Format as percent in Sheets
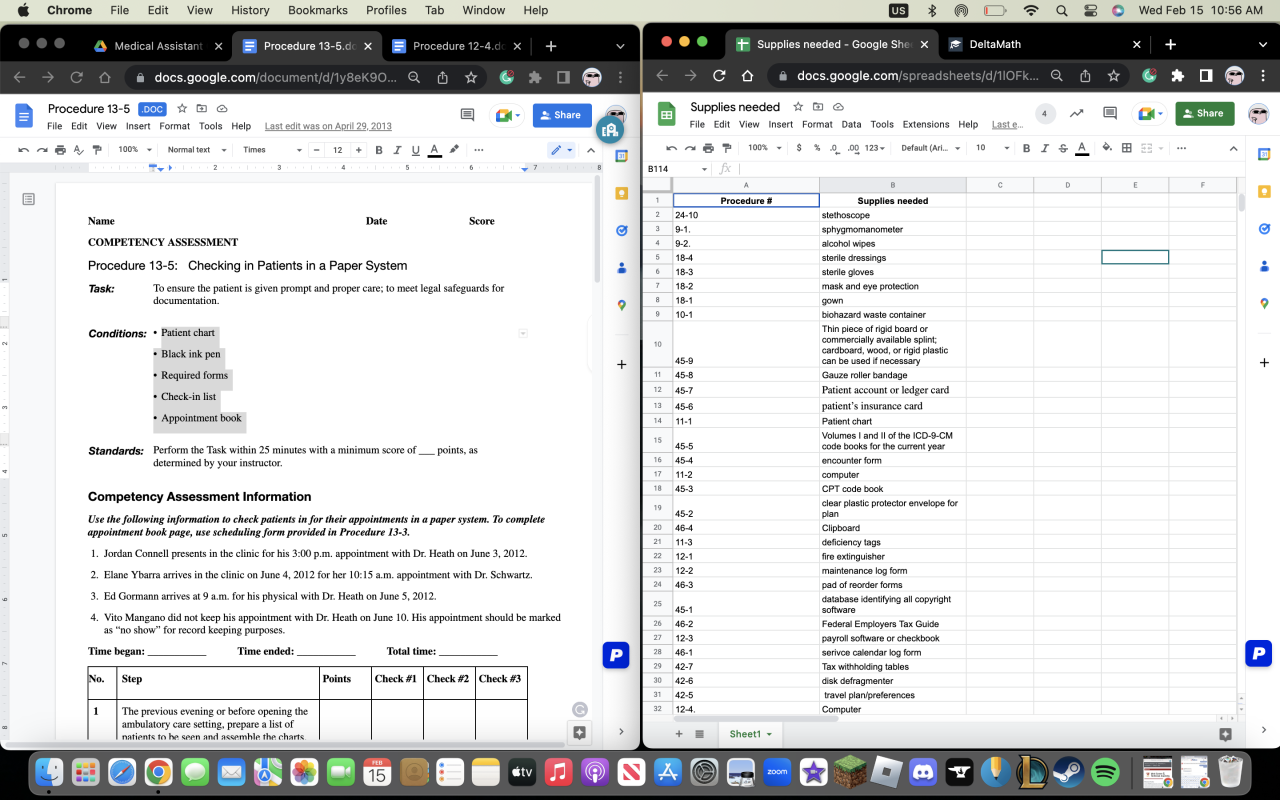 [x=817, y=148]
